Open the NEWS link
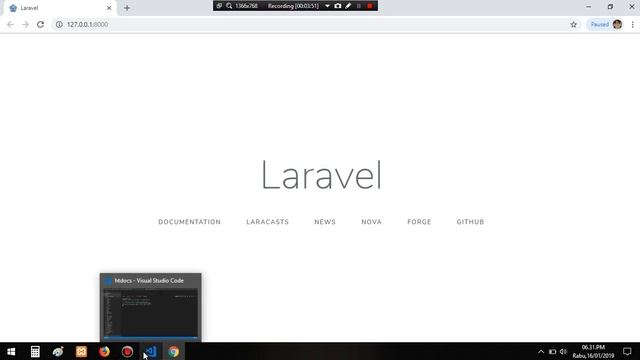 [x=325, y=222]
